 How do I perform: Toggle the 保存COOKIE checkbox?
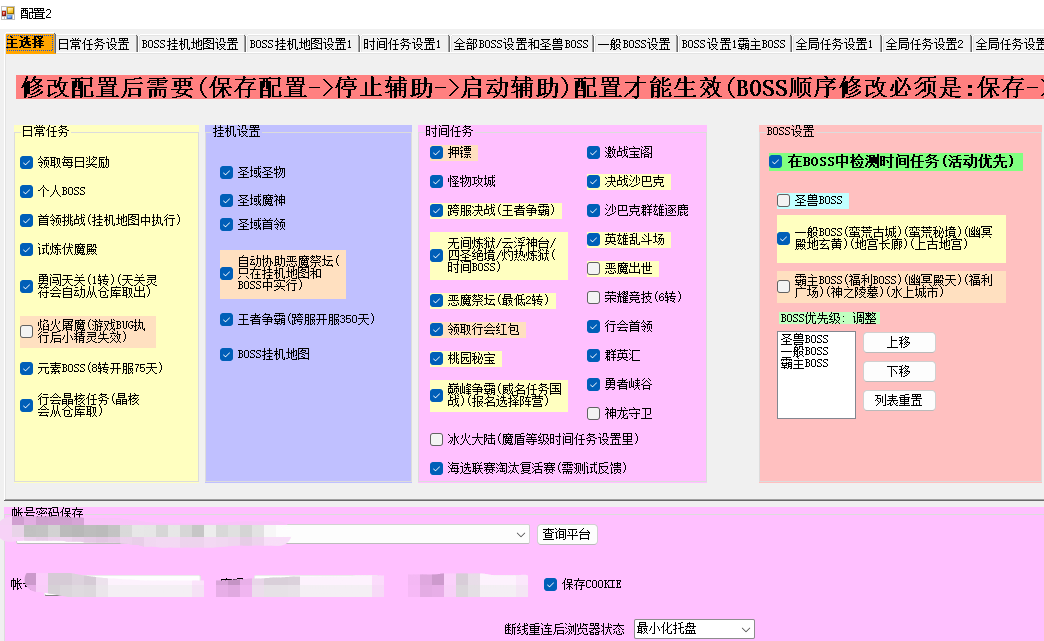coord(550,584)
